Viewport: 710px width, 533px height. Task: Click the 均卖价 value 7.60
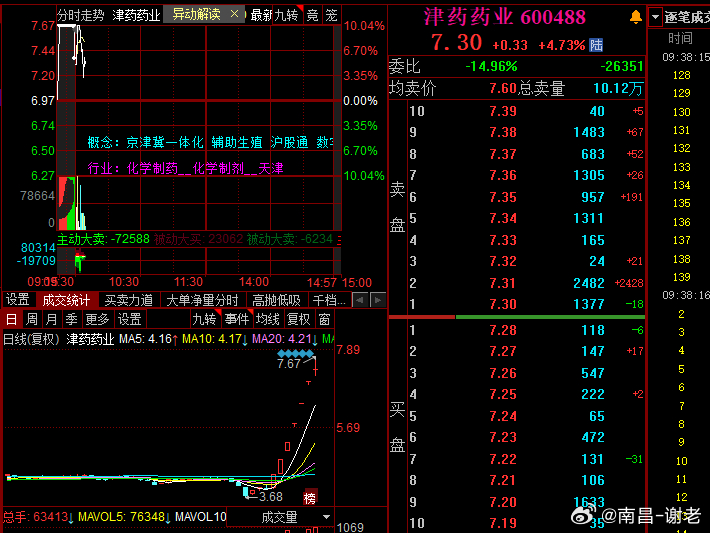(x=503, y=88)
